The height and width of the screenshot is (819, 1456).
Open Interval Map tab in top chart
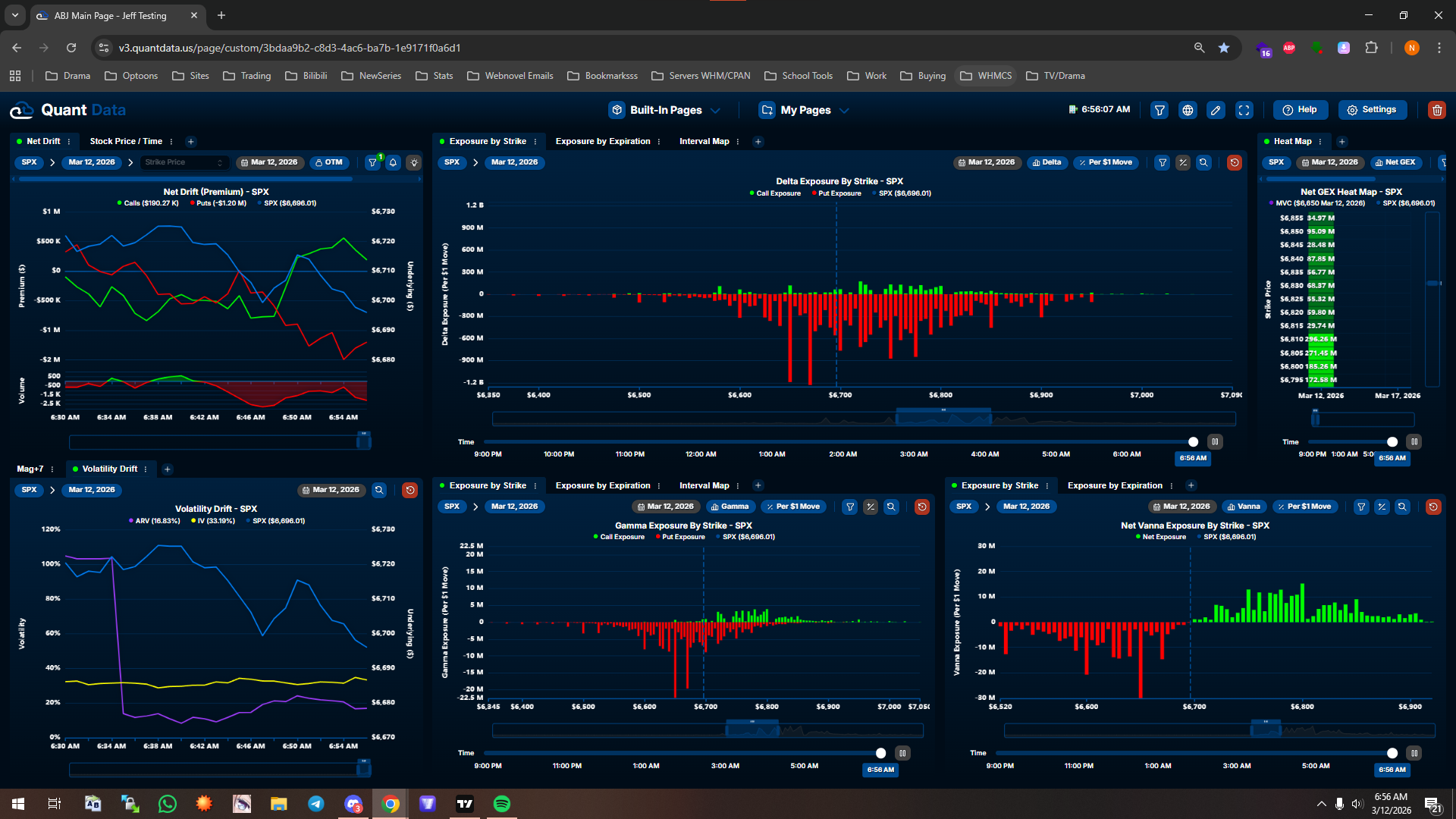coord(704,141)
